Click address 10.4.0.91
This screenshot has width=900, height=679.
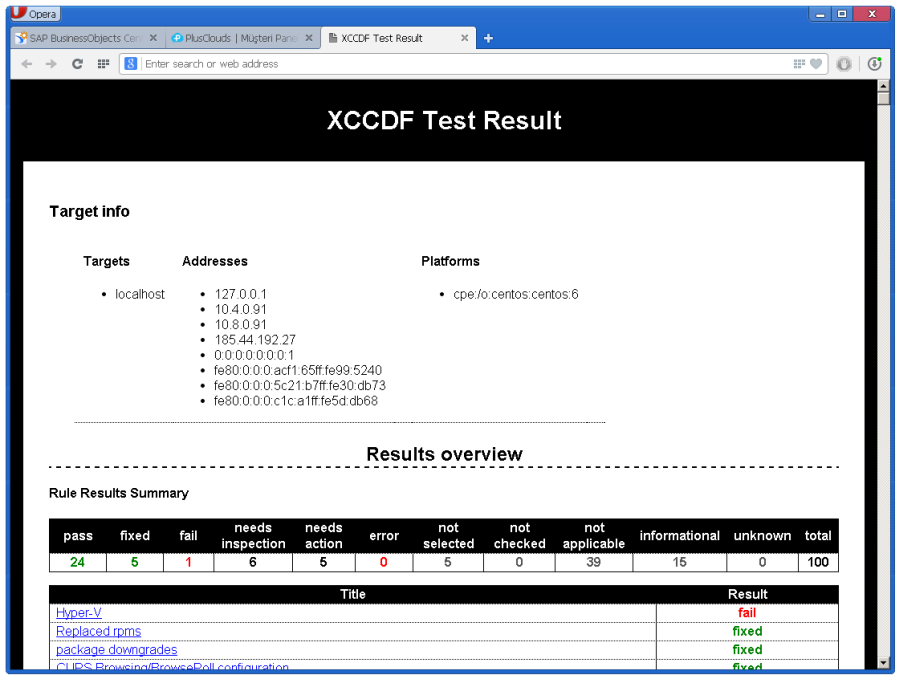[x=240, y=310]
